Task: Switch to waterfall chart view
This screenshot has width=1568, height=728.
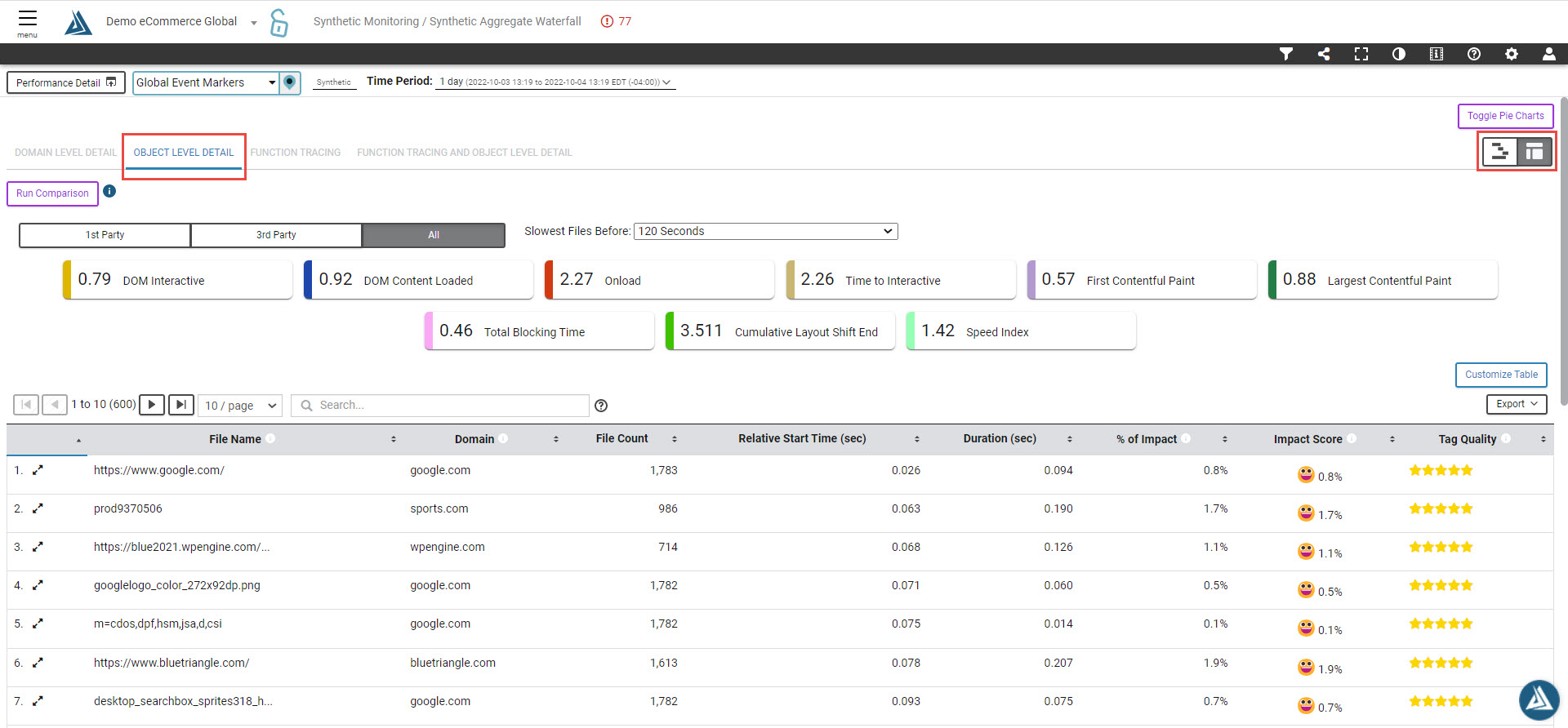Action: pyautogui.click(x=1499, y=152)
